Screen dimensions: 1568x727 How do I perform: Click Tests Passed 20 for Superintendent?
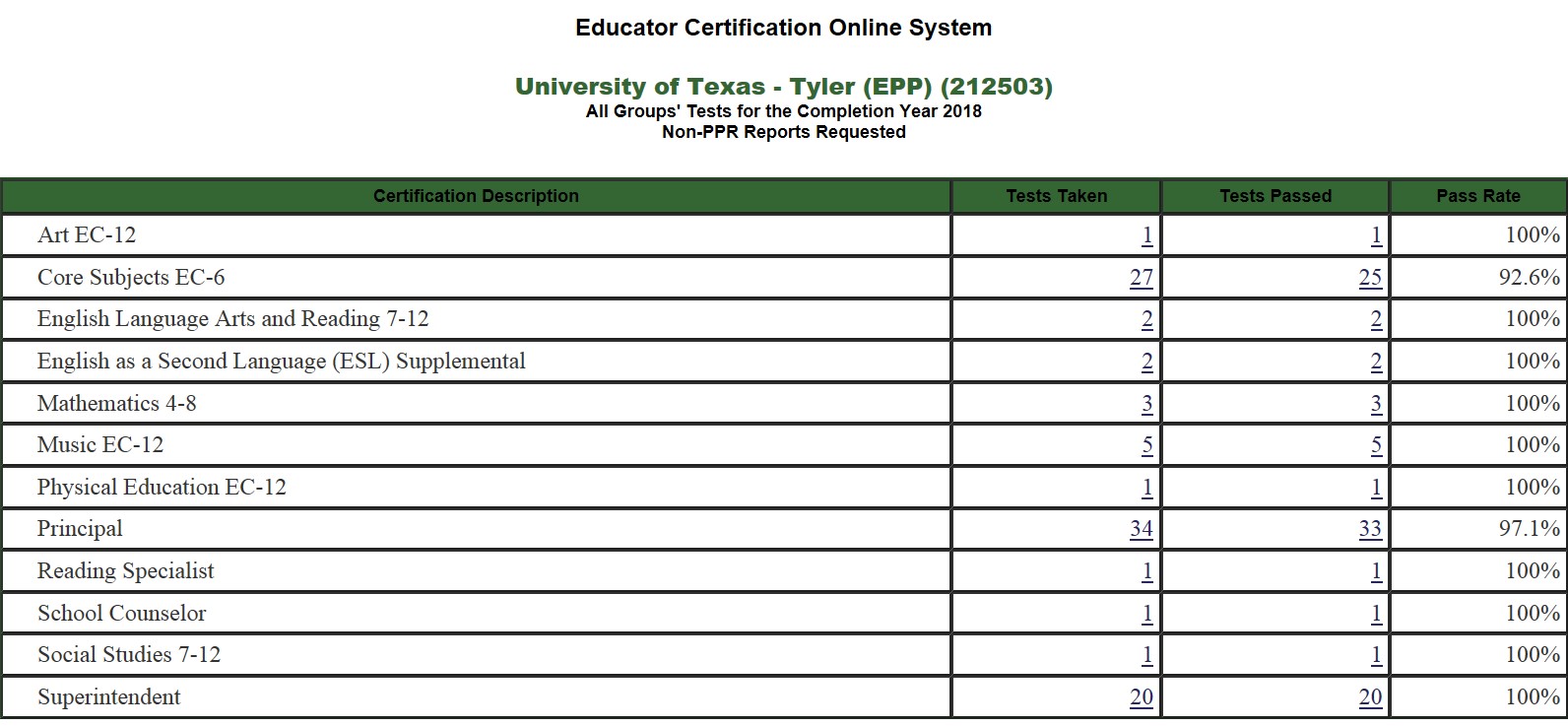pyautogui.click(x=1370, y=697)
